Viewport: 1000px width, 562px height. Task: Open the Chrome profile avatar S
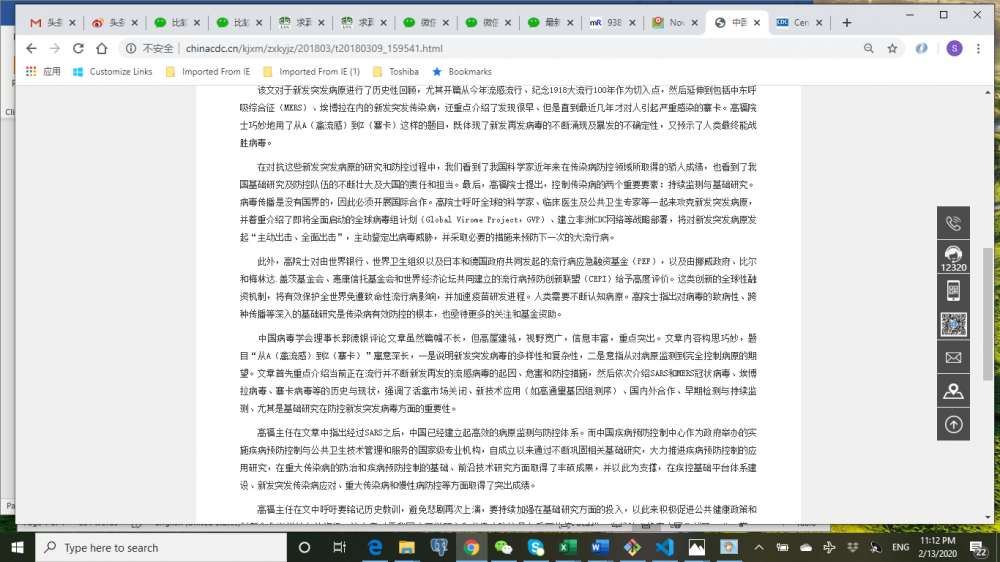click(954, 48)
